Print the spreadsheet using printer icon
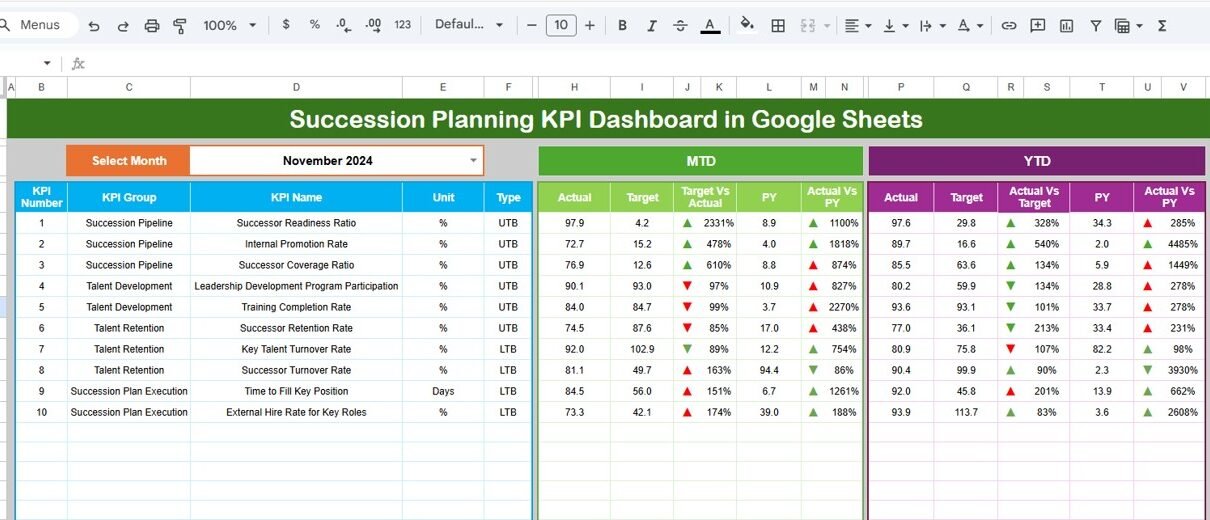Screen dimensions: 1210x520 pyautogui.click(x=151, y=25)
